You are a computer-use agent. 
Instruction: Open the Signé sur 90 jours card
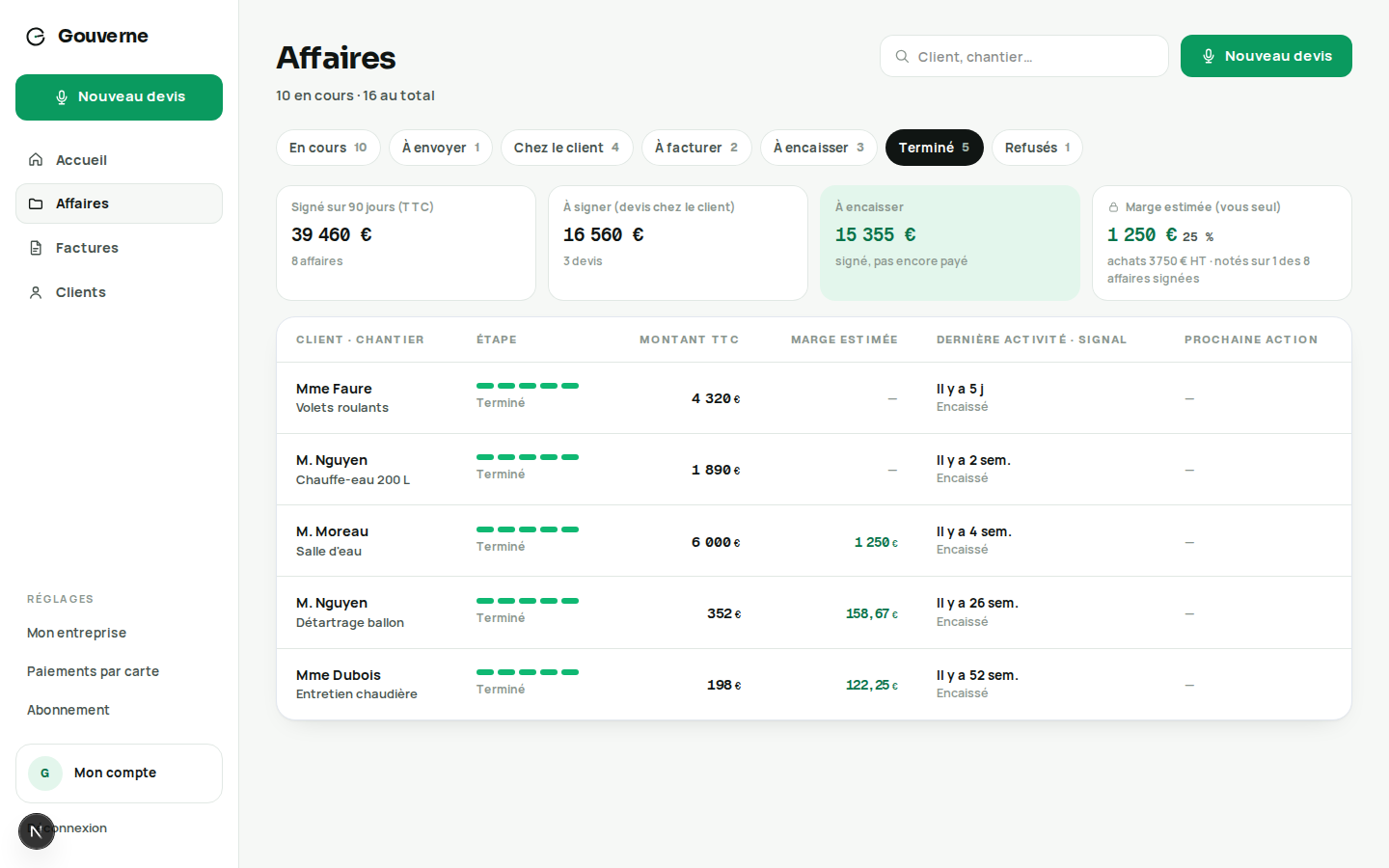(x=406, y=243)
